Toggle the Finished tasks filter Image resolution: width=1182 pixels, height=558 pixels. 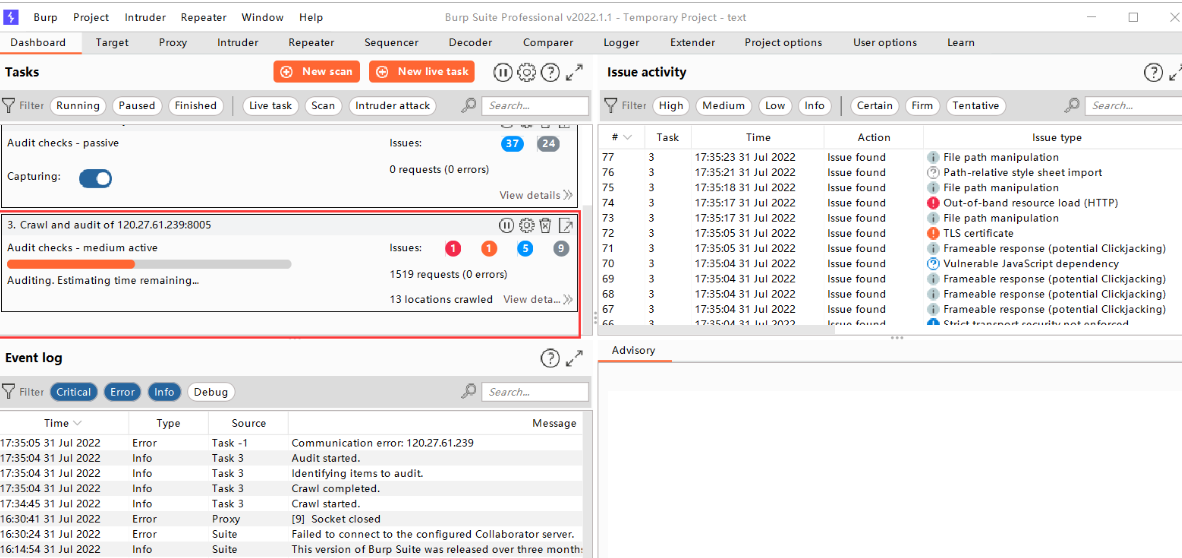195,106
